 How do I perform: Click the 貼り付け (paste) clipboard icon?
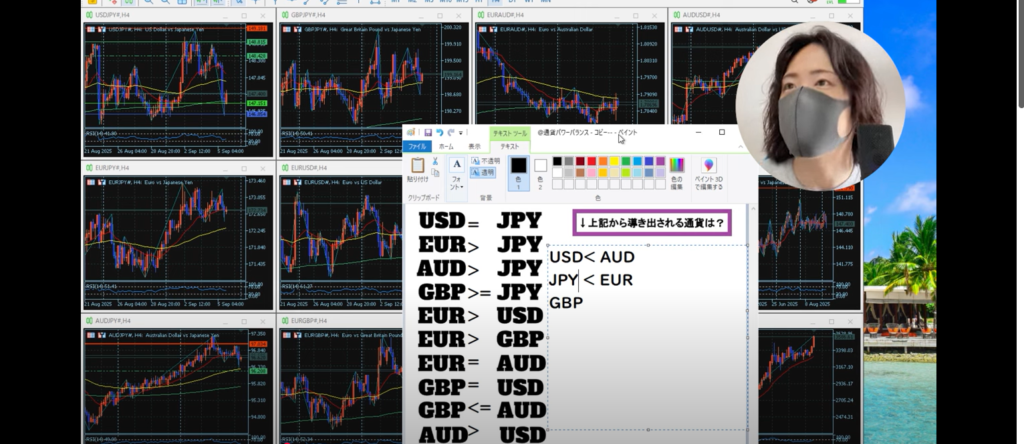[418, 165]
